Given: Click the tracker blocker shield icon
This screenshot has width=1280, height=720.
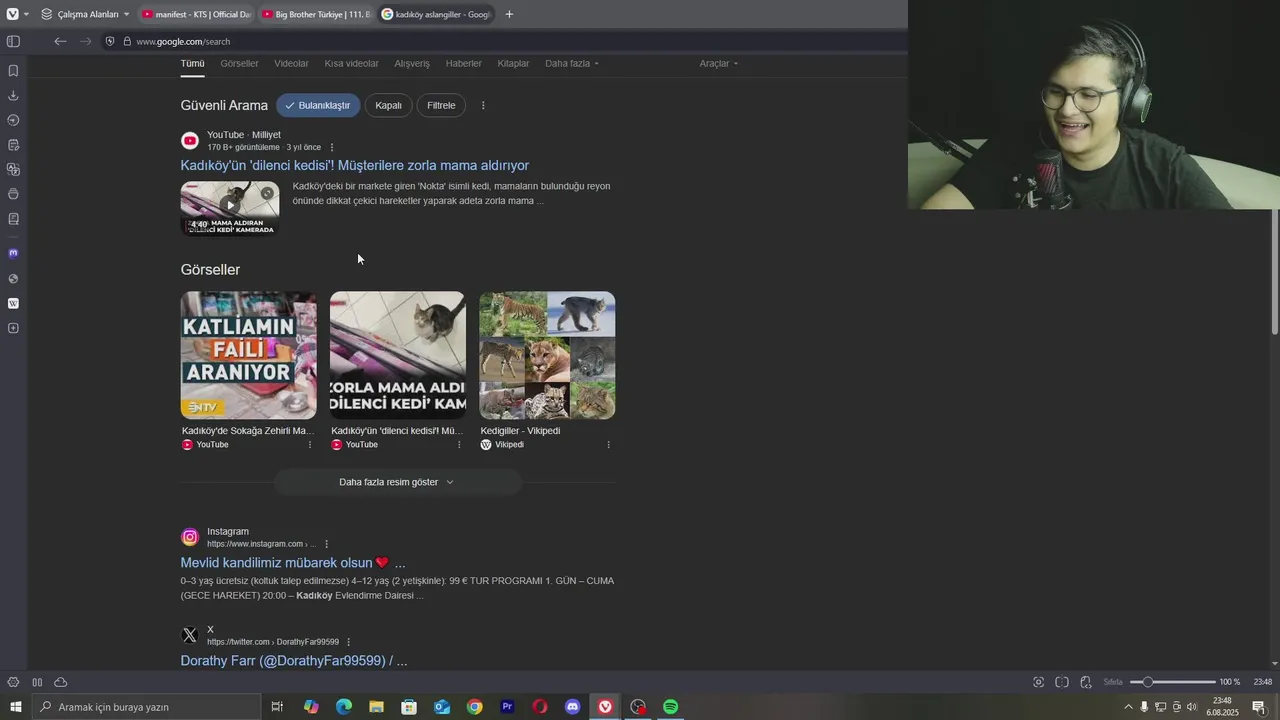Looking at the screenshot, I should click(x=110, y=41).
